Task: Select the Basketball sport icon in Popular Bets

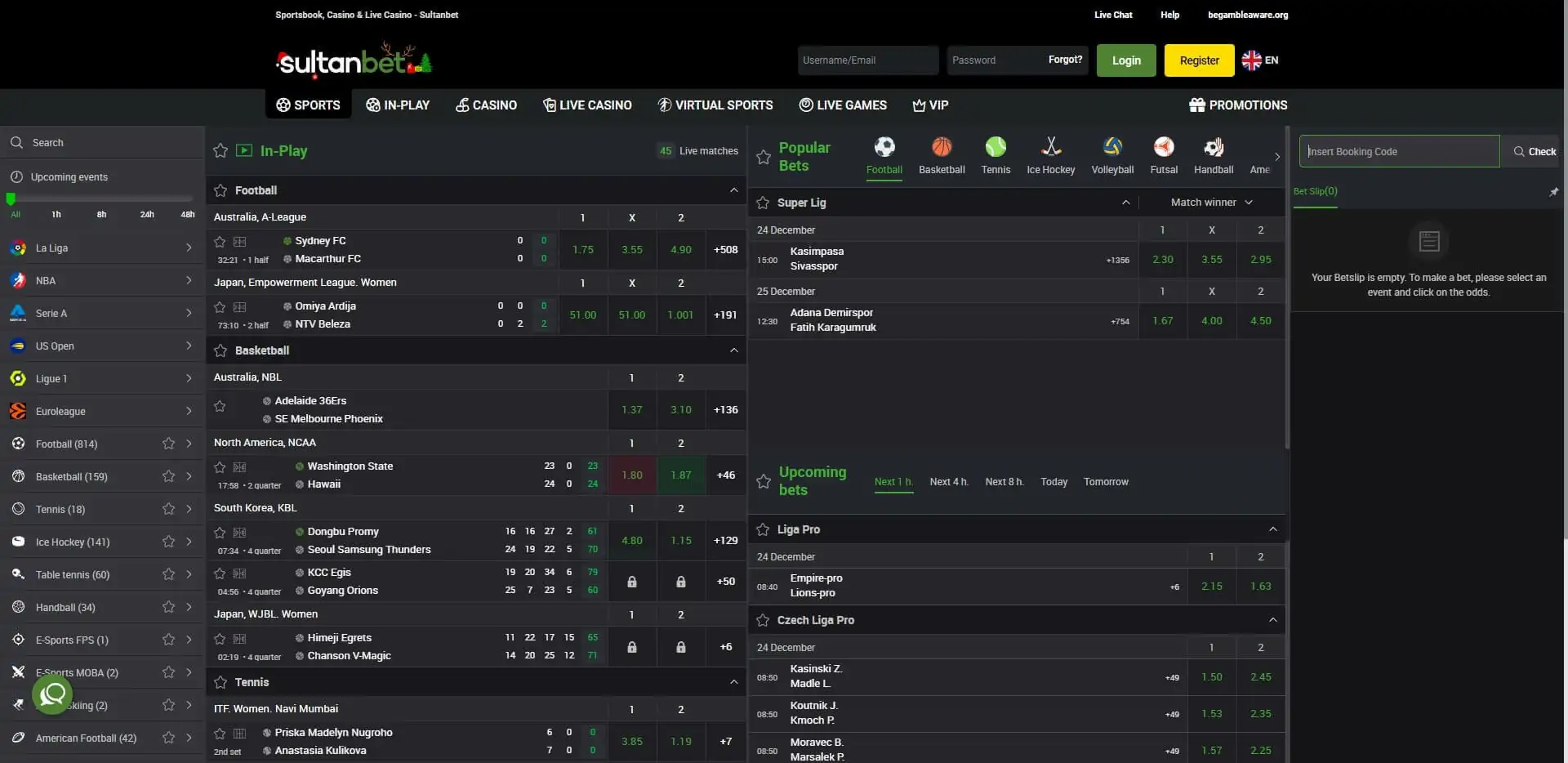Action: (942, 148)
